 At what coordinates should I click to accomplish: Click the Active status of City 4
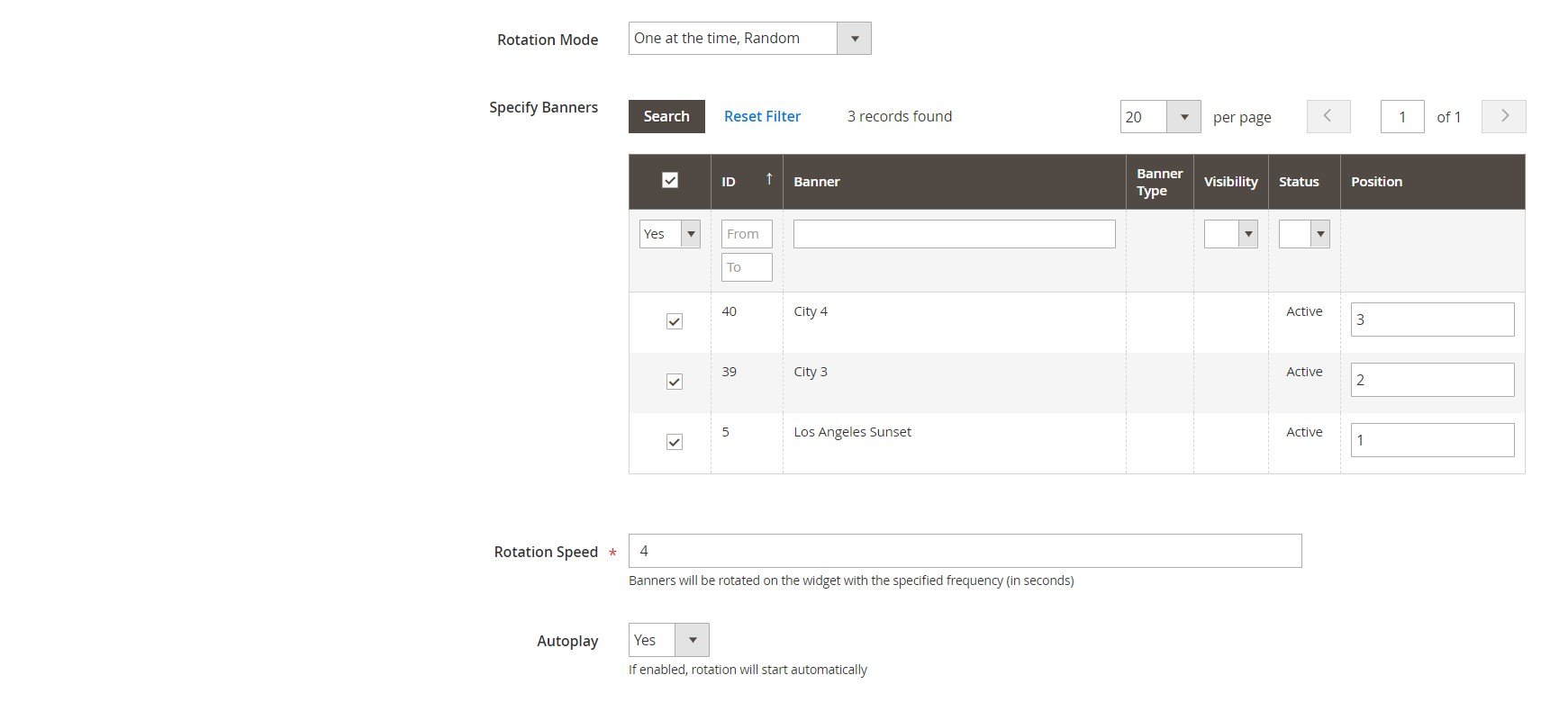[1304, 311]
